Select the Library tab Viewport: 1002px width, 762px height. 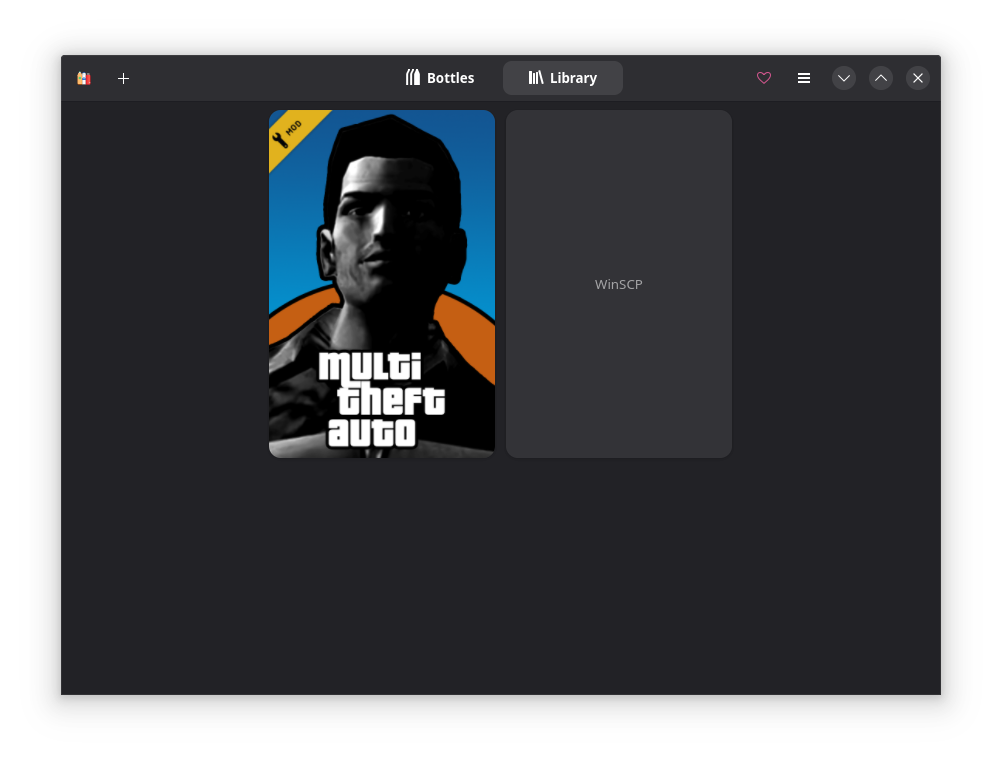pos(563,78)
